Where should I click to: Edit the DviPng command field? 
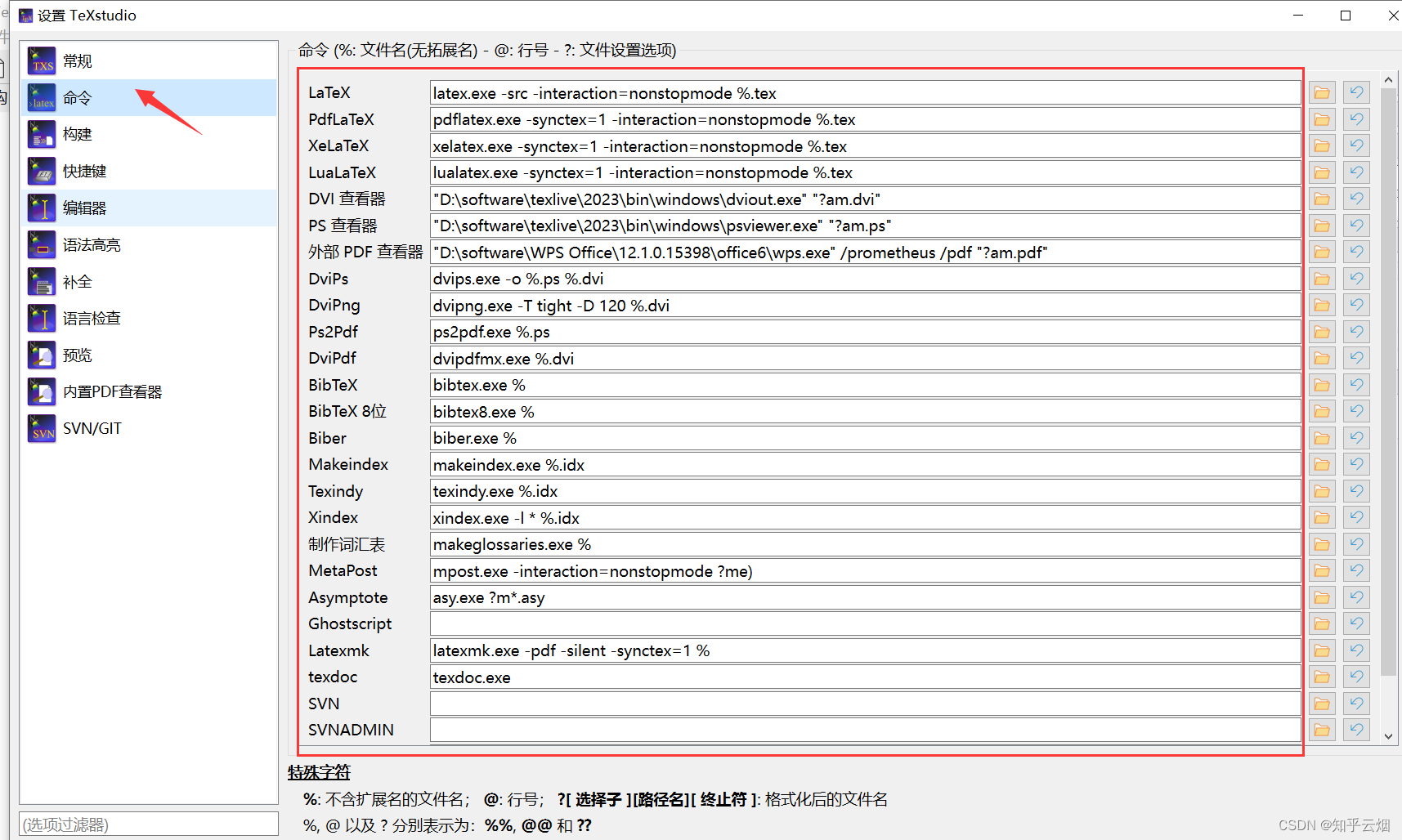coord(865,306)
